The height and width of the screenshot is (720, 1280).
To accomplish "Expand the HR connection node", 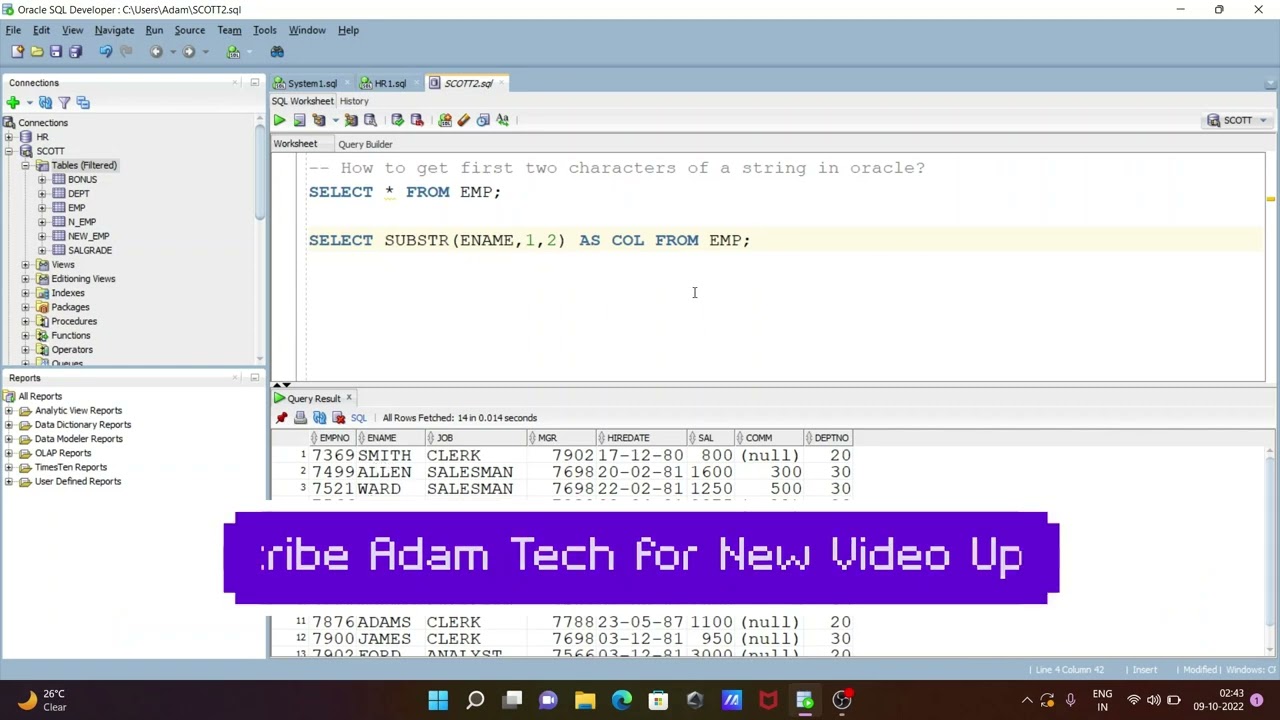I will point(9,137).
